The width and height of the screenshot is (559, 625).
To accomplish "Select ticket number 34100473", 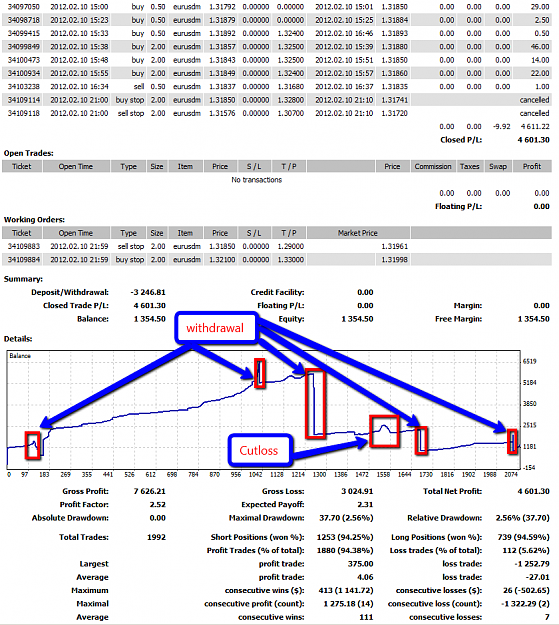I will 24,60.
